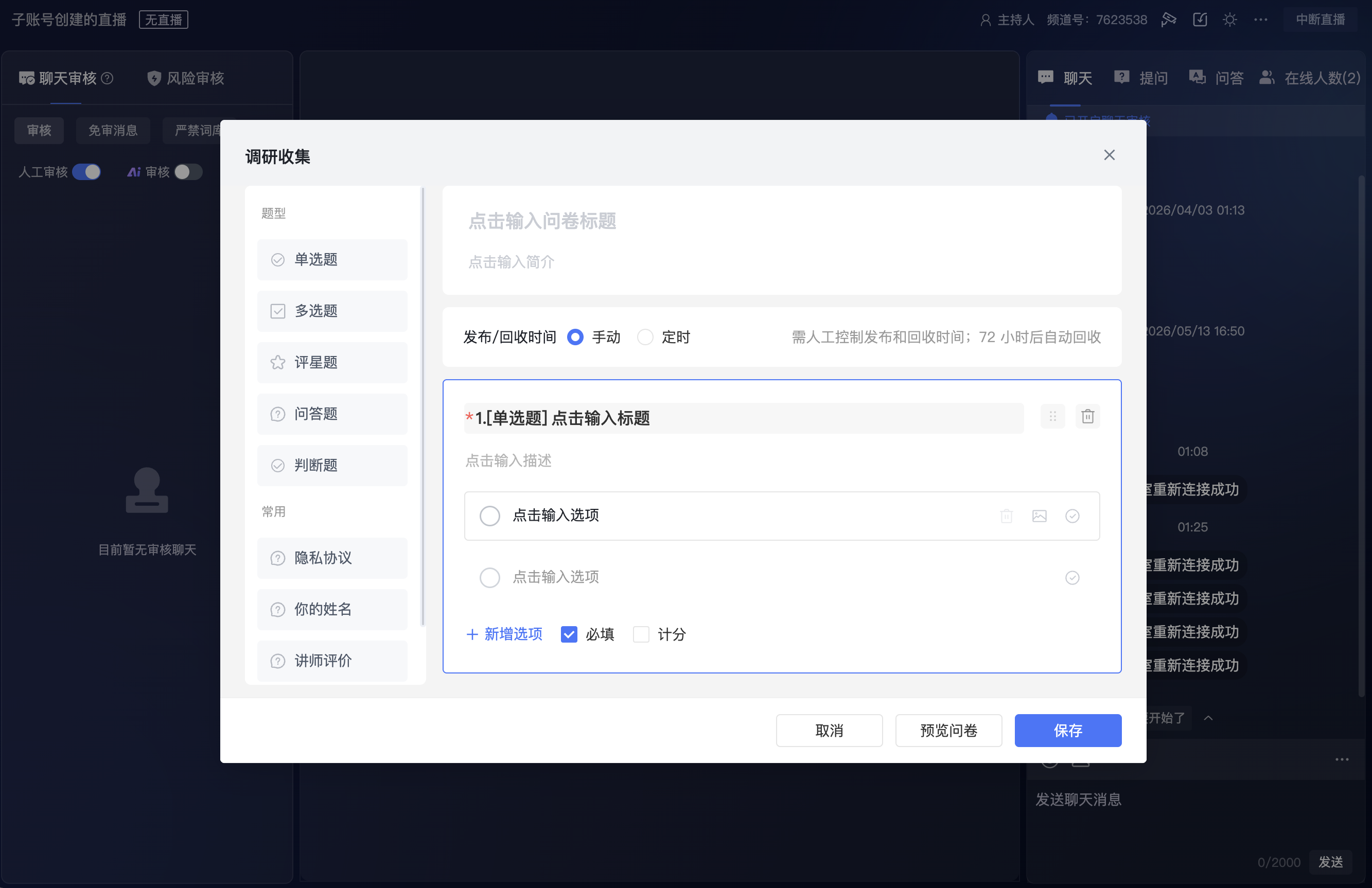Open the top bar more options menu

(x=1260, y=20)
